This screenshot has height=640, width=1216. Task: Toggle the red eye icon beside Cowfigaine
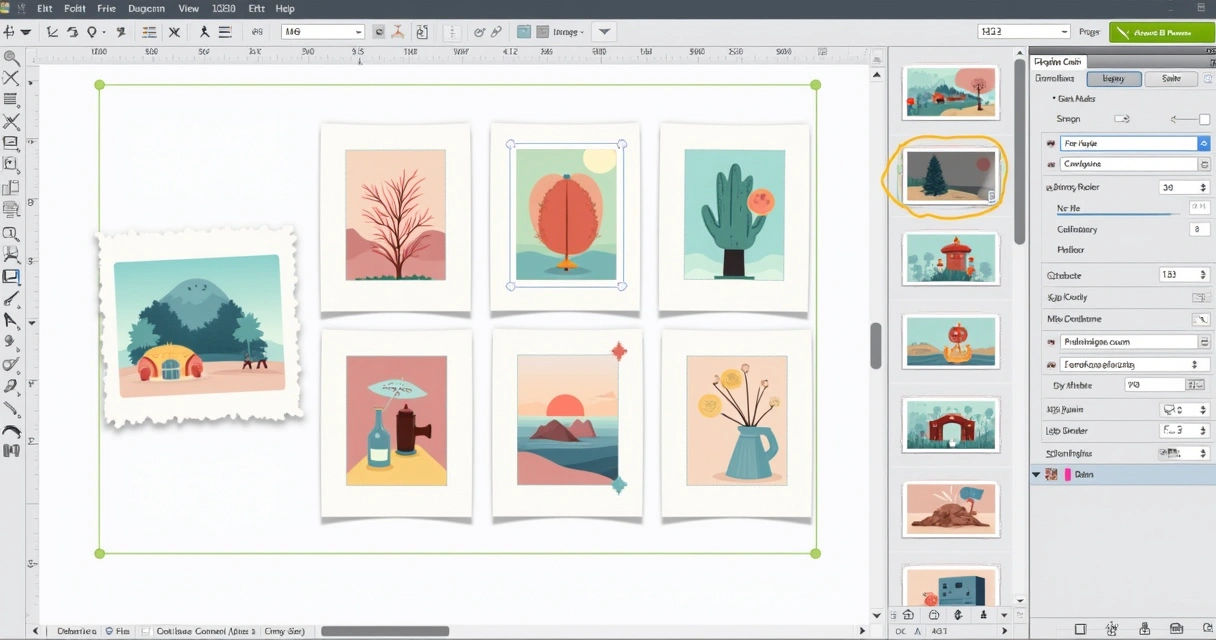click(1051, 164)
